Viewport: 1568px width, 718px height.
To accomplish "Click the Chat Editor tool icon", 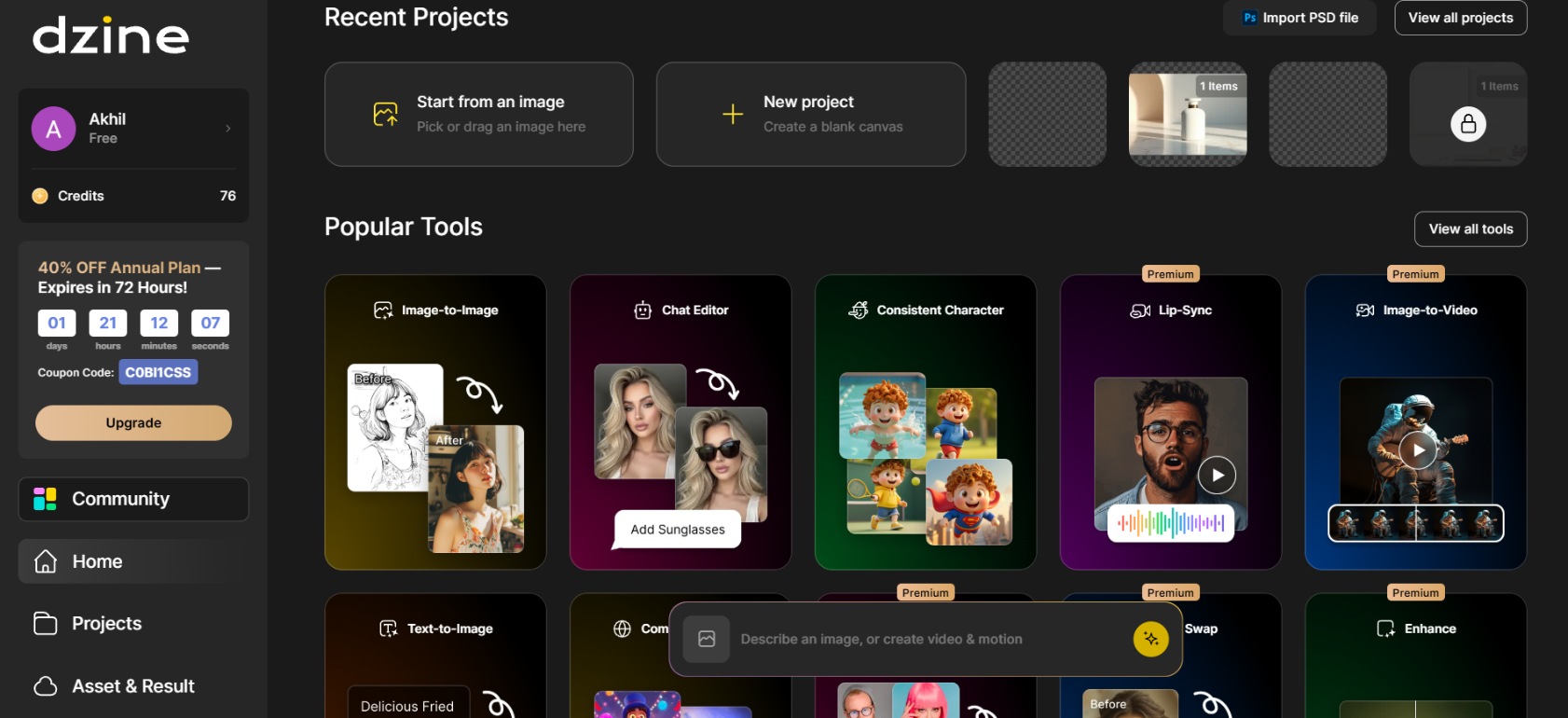I will (642, 311).
